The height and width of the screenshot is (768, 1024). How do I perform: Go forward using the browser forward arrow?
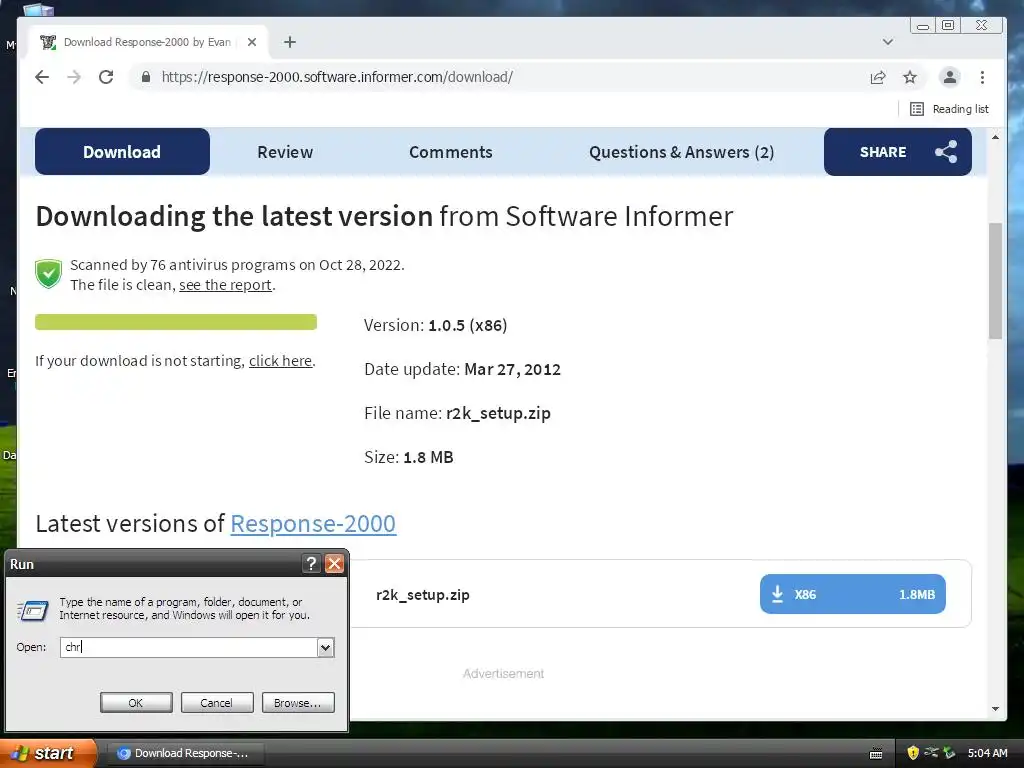74,77
